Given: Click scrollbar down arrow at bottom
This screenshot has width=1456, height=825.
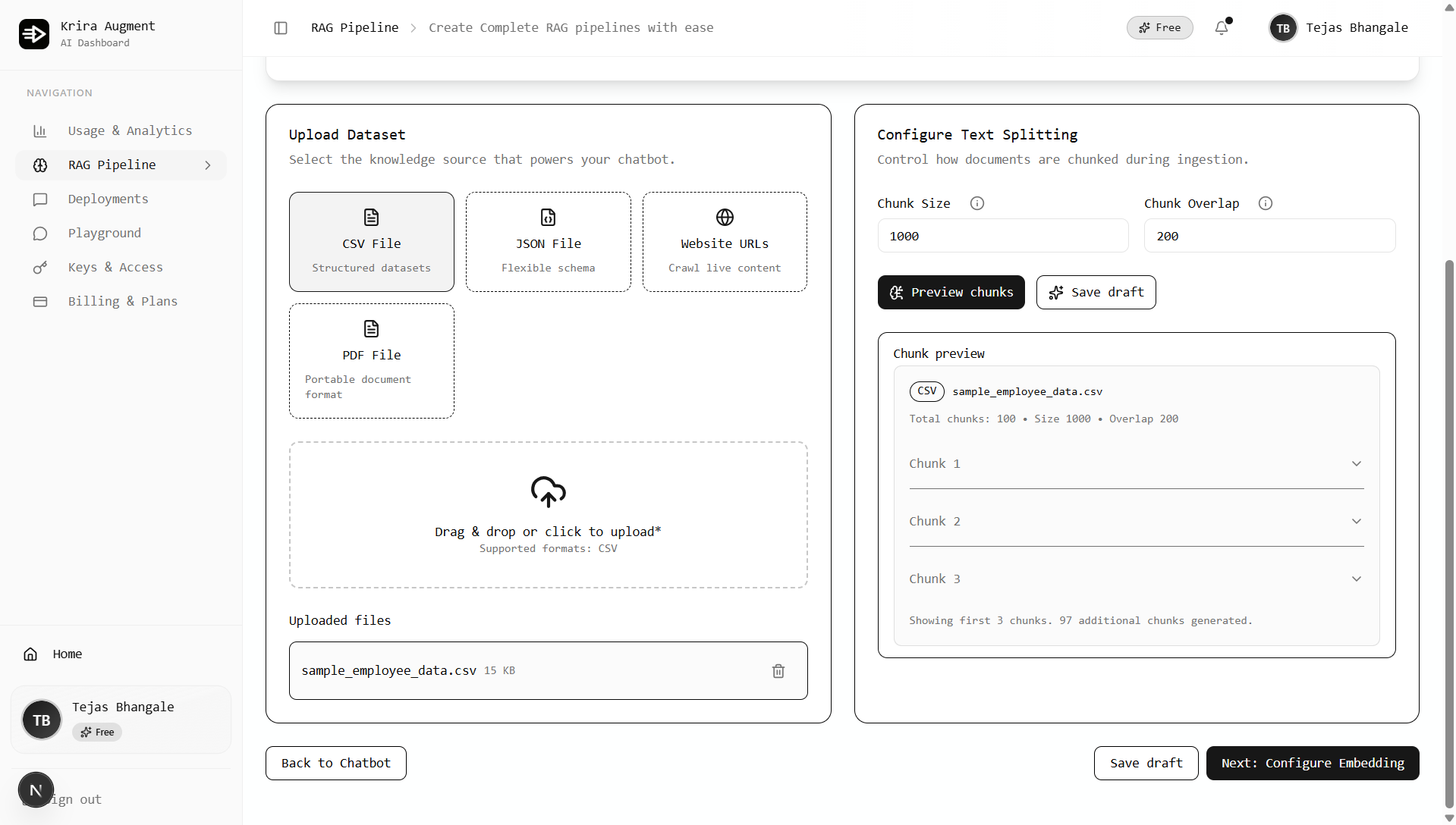Looking at the screenshot, I should (1450, 819).
